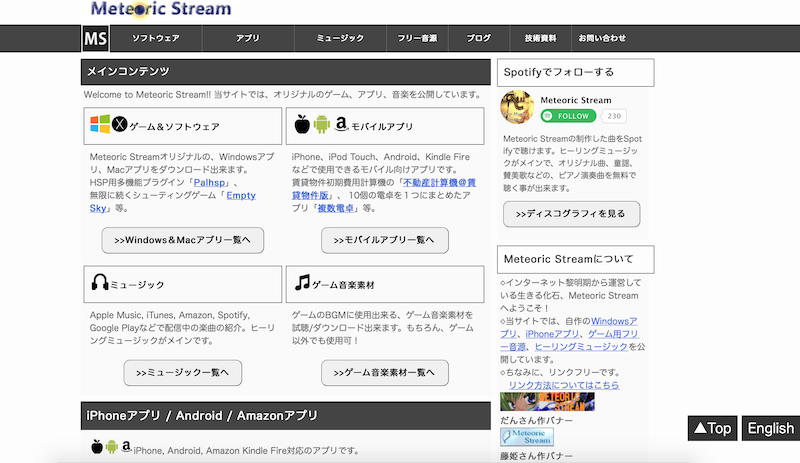Image resolution: width=800 pixels, height=463 pixels.
Task: Open the ゲーム用フリー音源 sidebar link
Action: (613, 334)
